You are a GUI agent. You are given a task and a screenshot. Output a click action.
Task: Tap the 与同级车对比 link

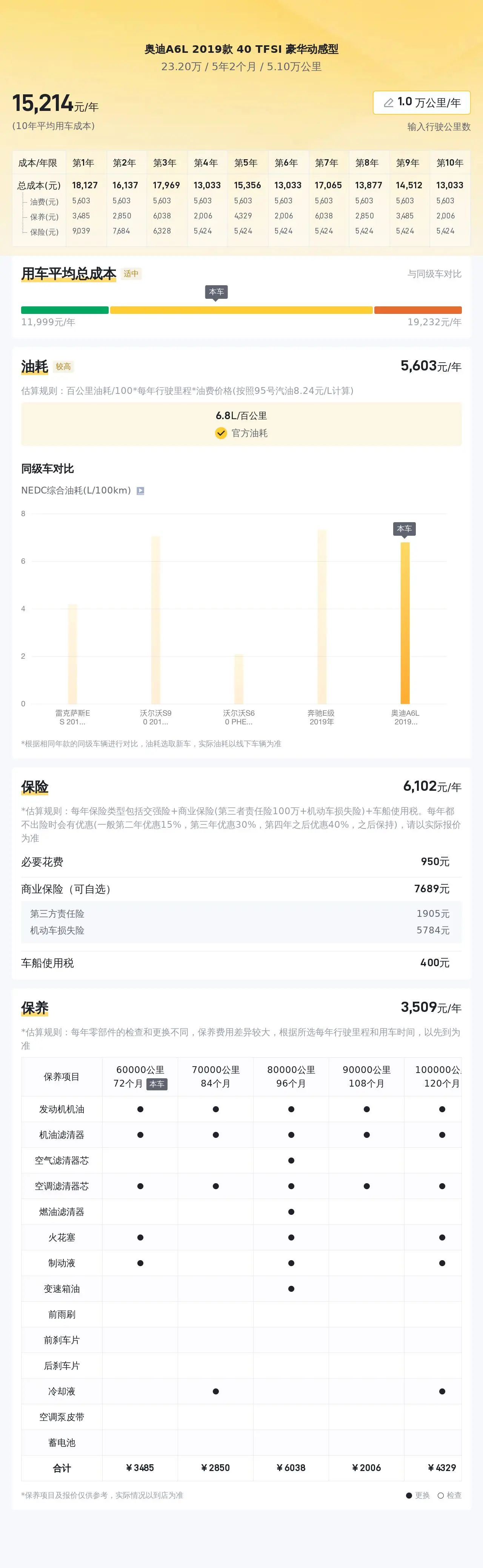click(434, 274)
